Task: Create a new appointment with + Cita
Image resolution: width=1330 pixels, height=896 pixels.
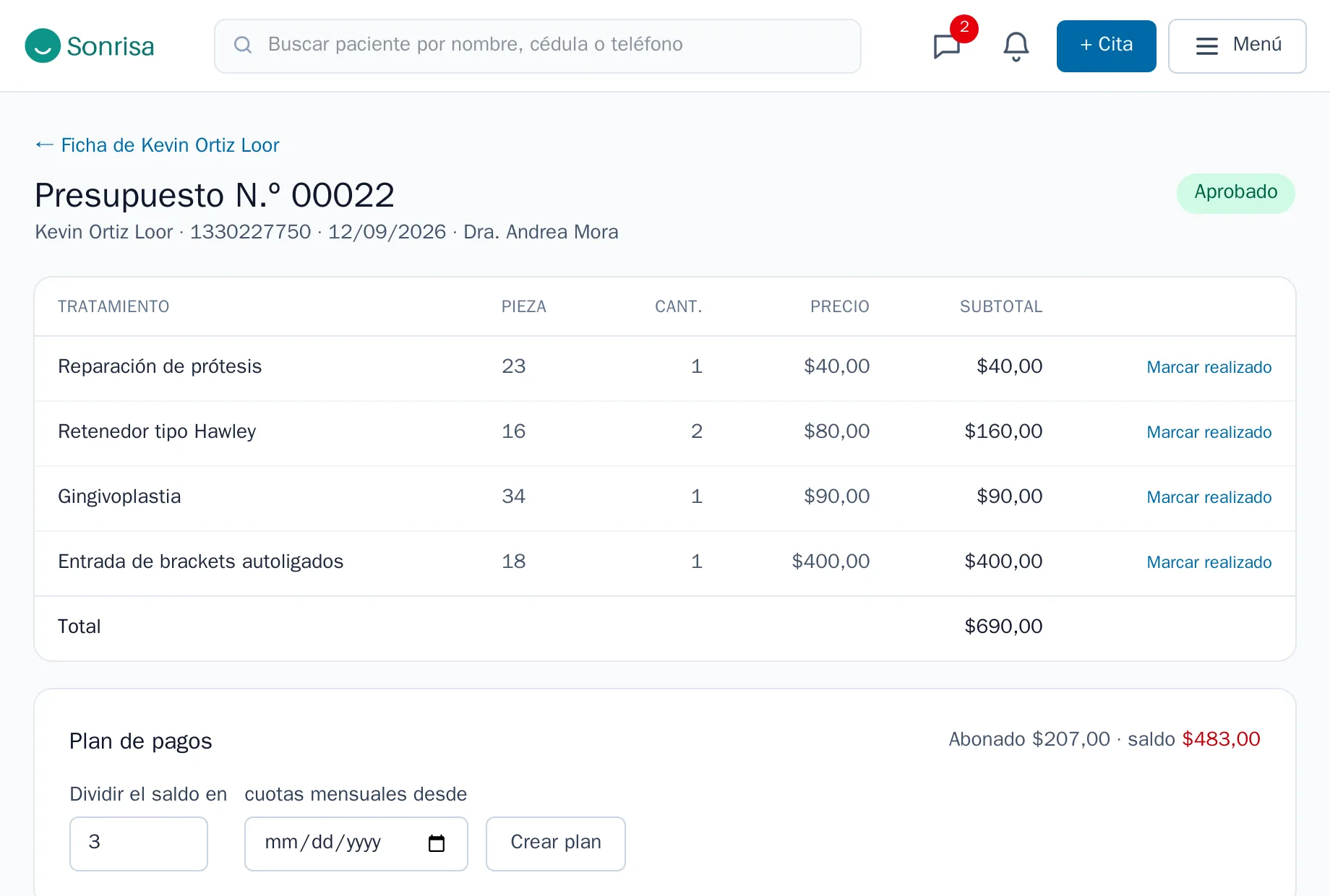Action: point(1106,46)
